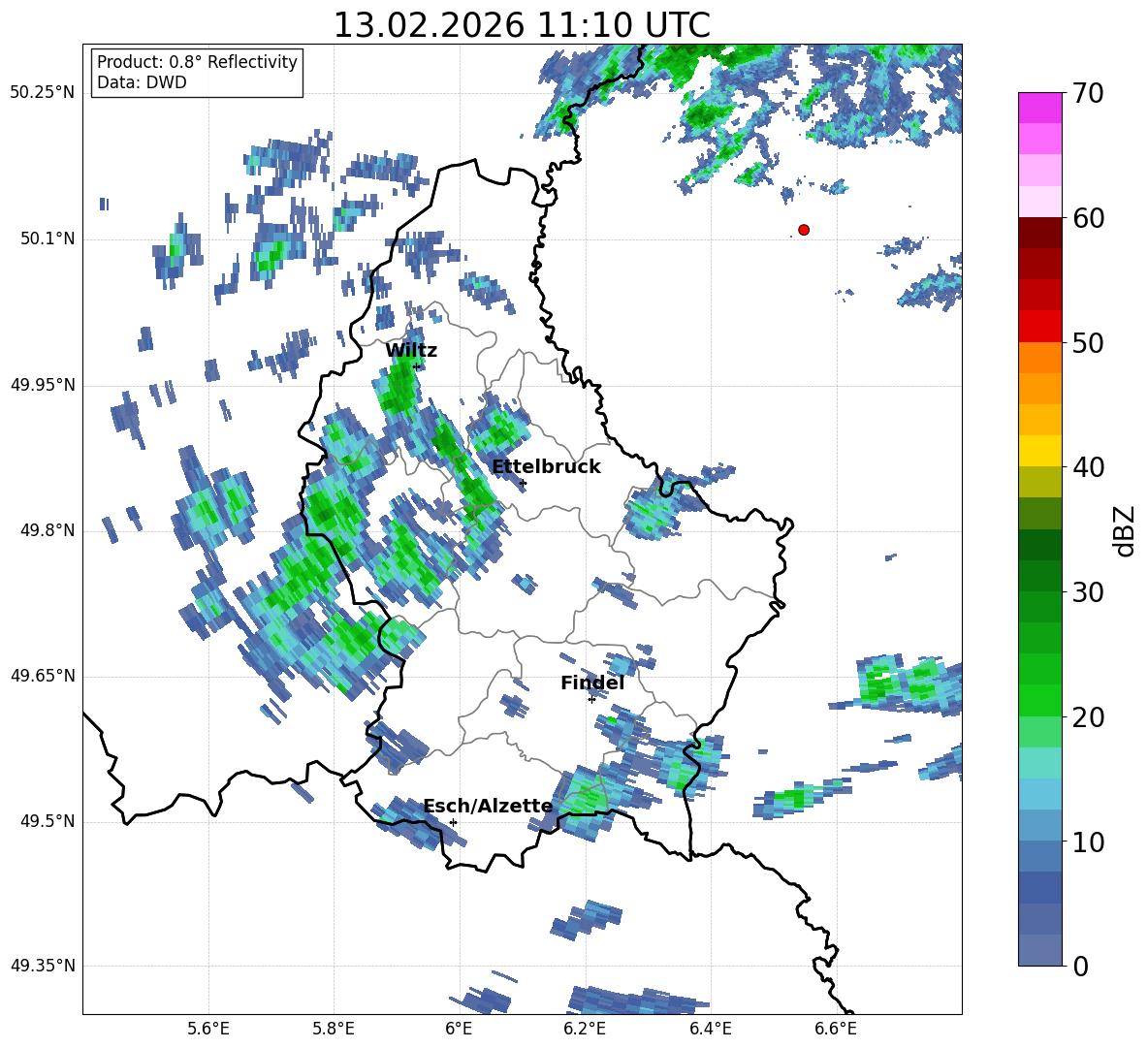Click the Ettelbruck station cross marker
Screen dimensions: 1148x1048
click(523, 483)
